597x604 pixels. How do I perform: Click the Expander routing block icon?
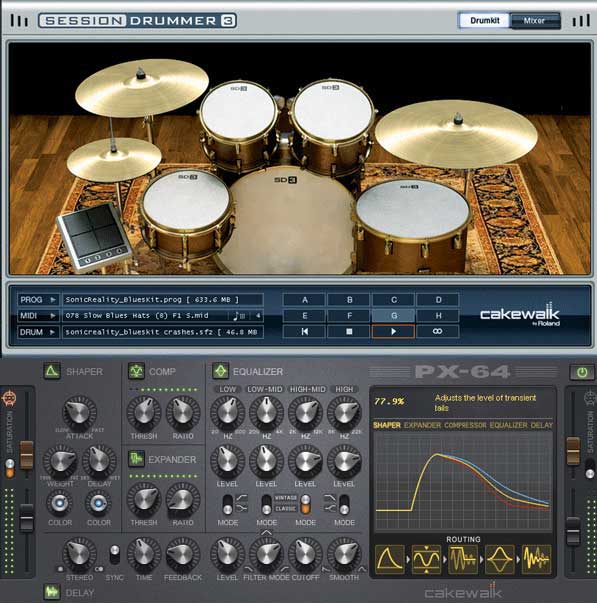463,559
